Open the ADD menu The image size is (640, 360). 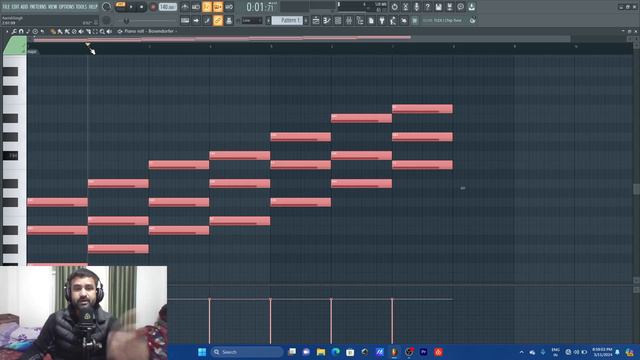(x=24, y=7)
